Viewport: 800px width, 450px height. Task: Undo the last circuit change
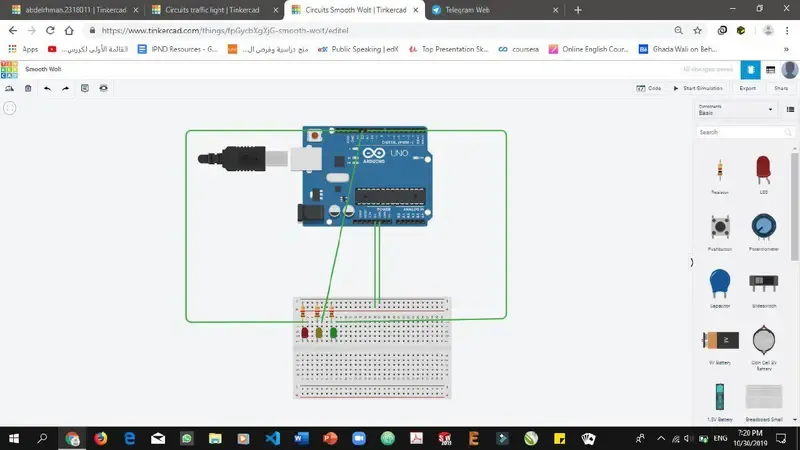pyautogui.click(x=47, y=88)
